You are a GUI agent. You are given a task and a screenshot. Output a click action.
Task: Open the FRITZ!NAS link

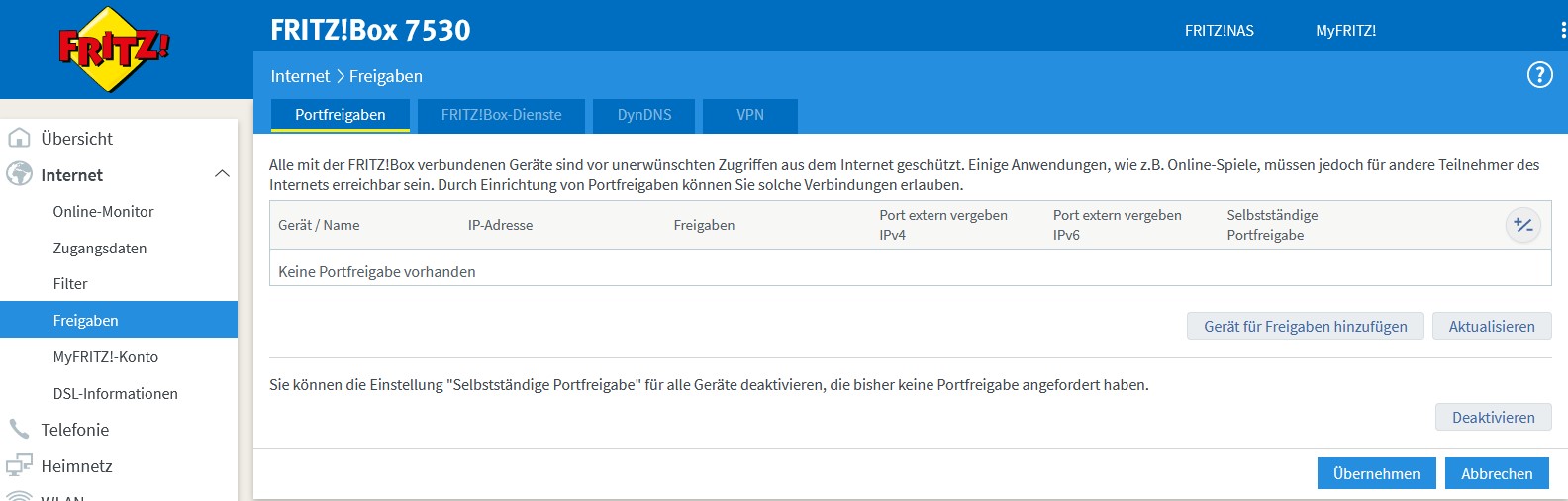click(x=1219, y=31)
